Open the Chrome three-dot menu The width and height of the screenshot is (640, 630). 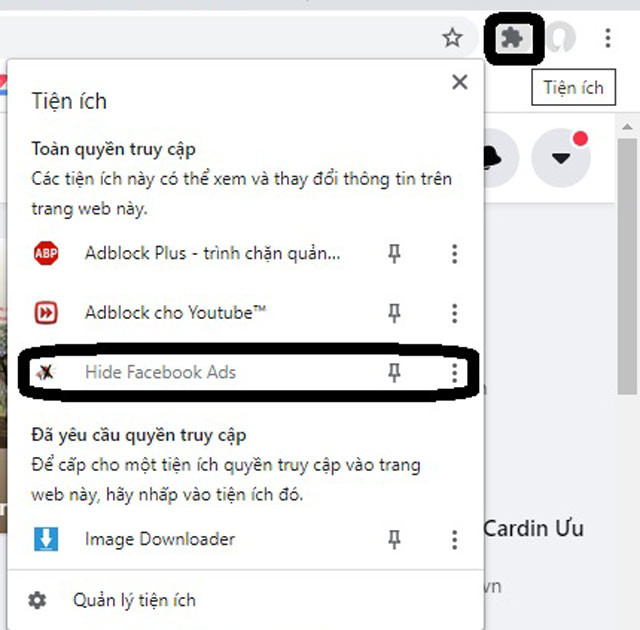[x=607, y=39]
